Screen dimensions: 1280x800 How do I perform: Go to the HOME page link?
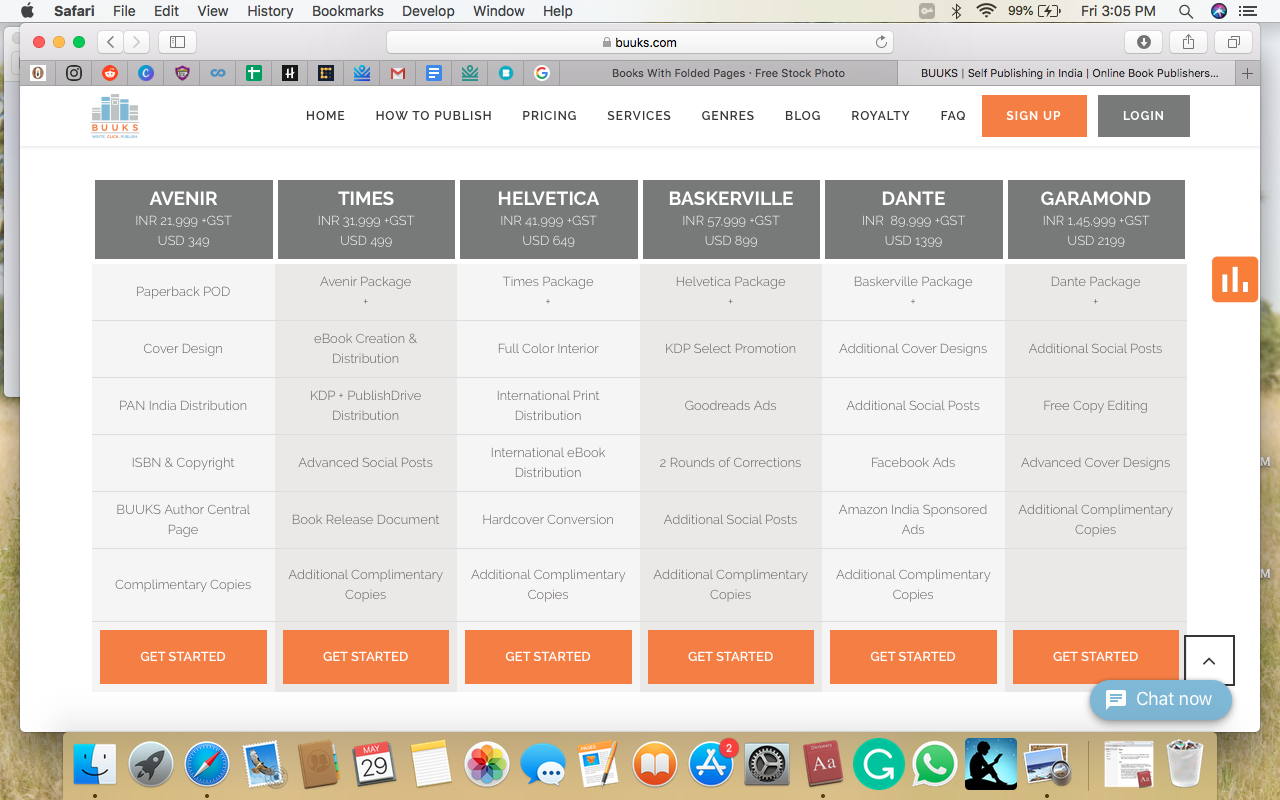coord(325,116)
